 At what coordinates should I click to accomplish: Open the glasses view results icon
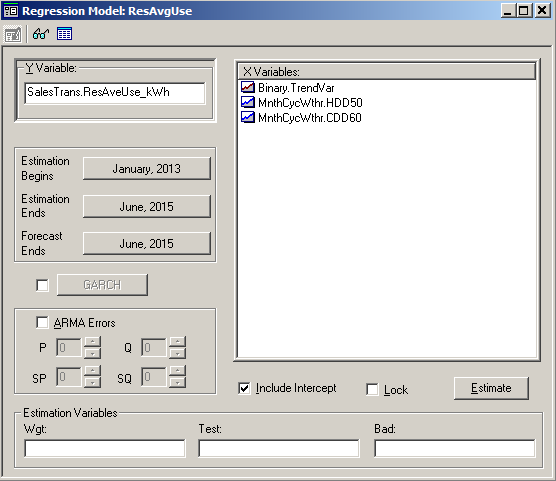pos(41,34)
